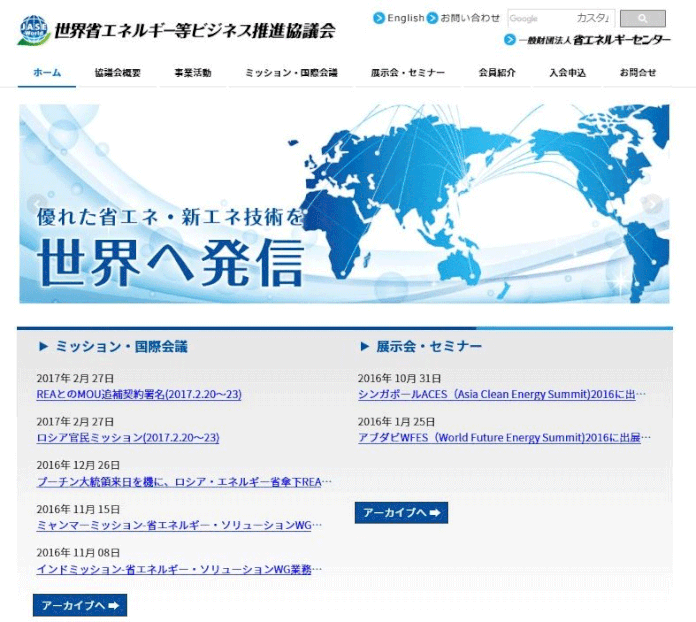Go to previous banner slide arrow

[x=36, y=204]
